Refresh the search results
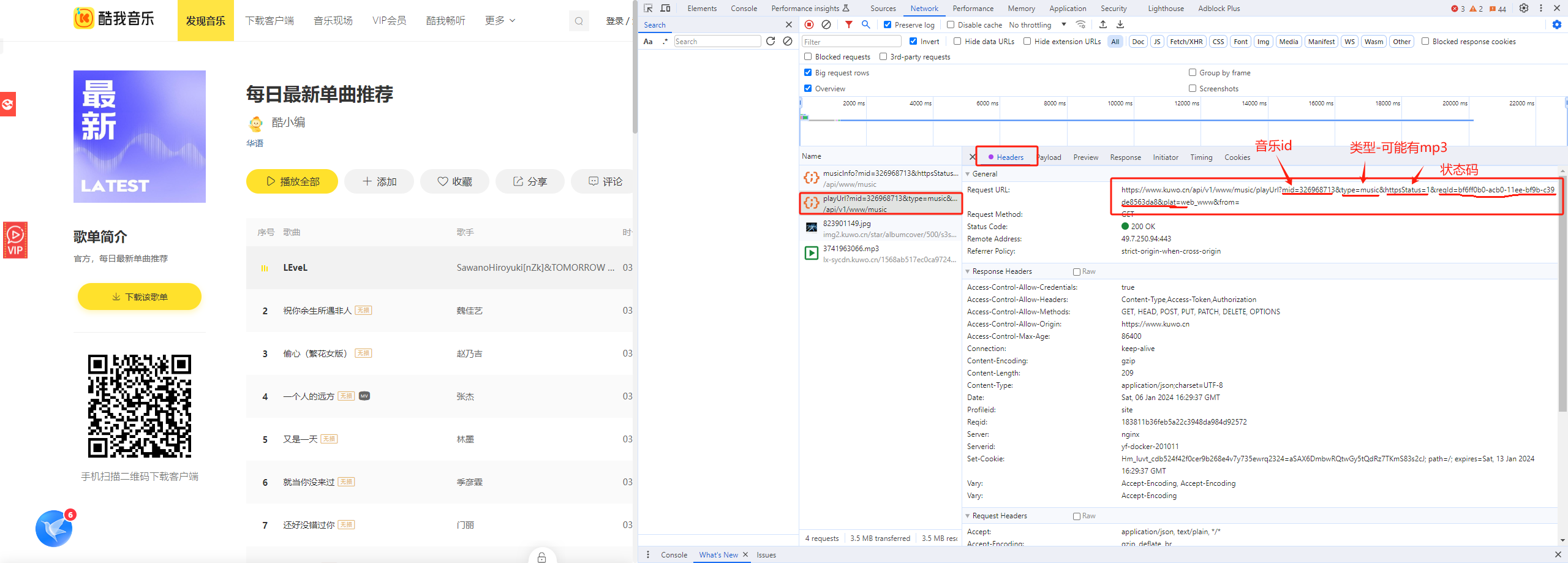This screenshot has width=1568, height=563. coord(771,41)
